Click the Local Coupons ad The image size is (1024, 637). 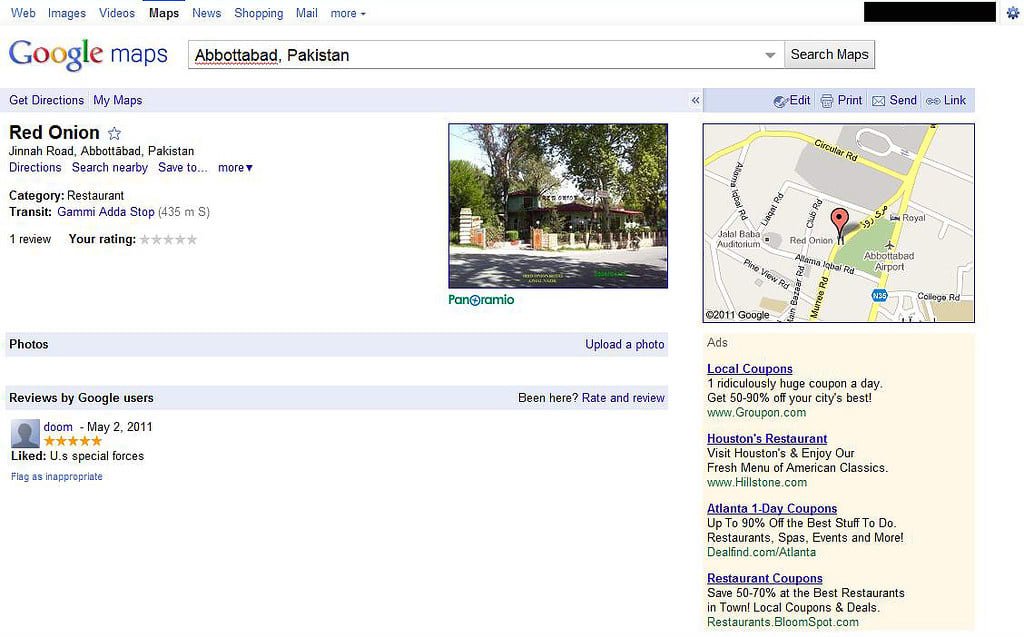click(750, 369)
